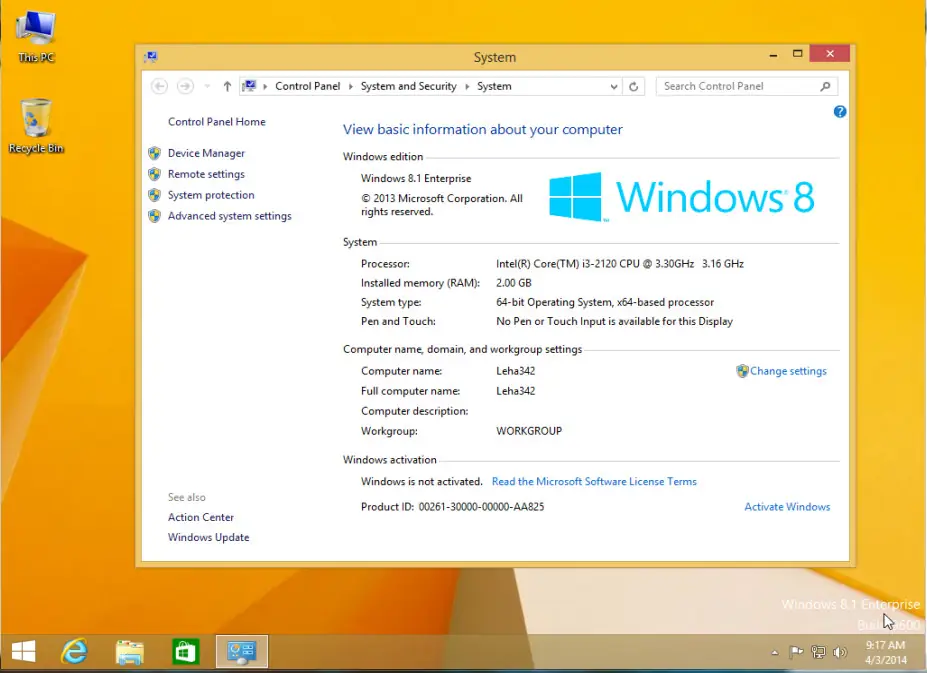
Task: Open File Explorer from taskbar
Action: tap(129, 652)
